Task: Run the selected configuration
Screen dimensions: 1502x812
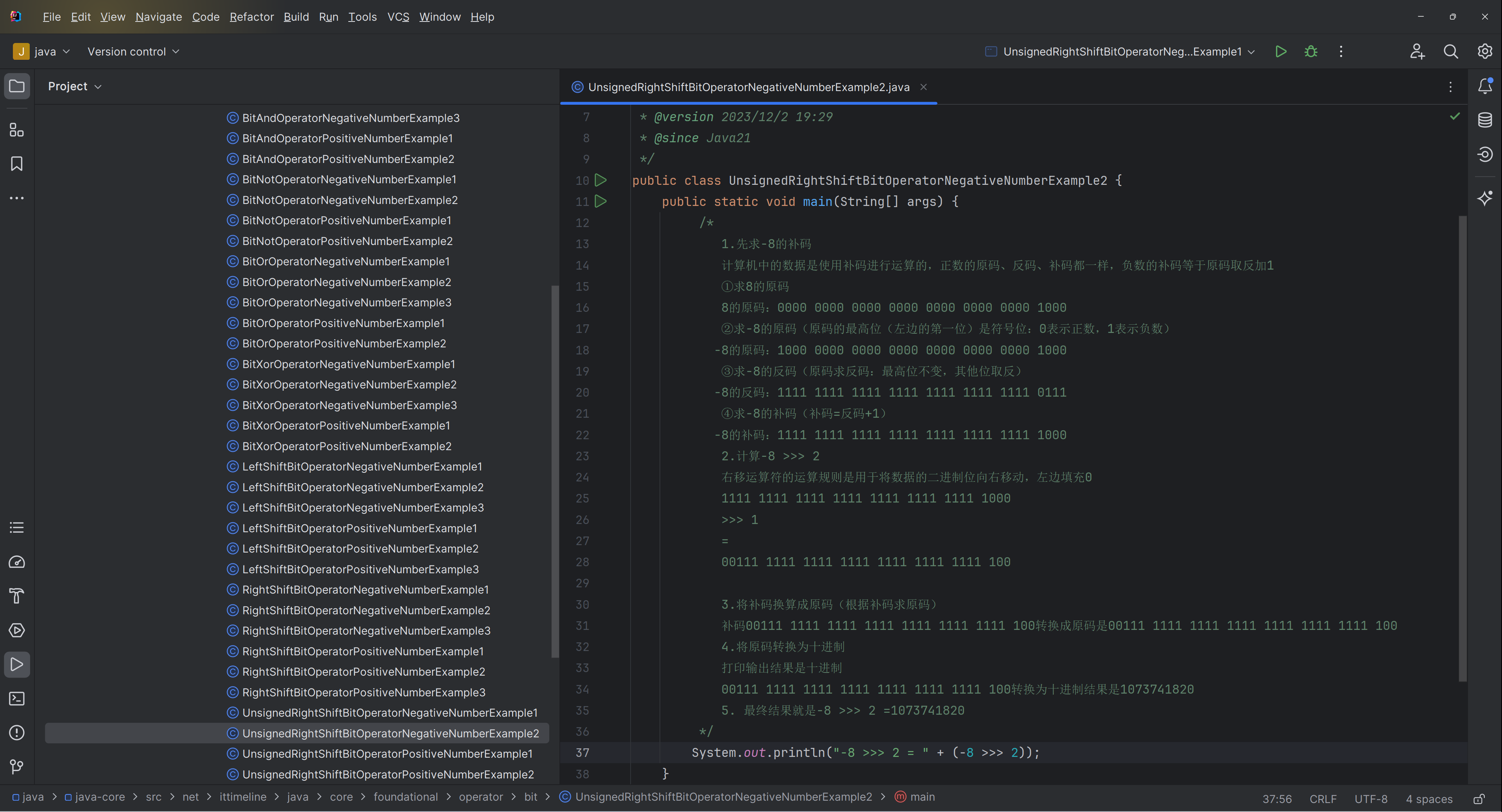Action: click(x=1281, y=51)
